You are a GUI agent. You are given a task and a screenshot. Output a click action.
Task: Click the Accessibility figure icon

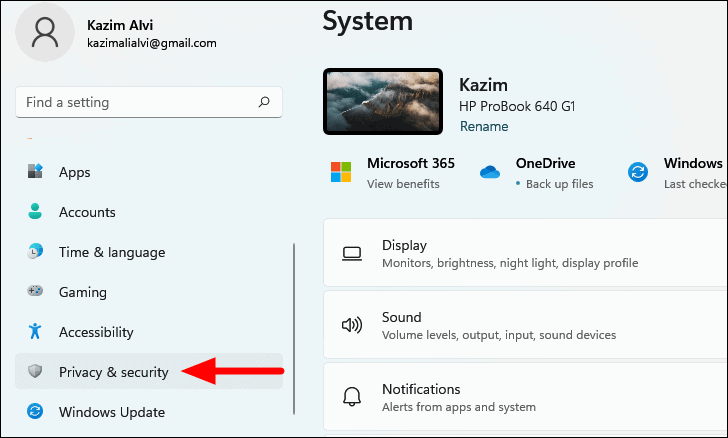point(35,331)
